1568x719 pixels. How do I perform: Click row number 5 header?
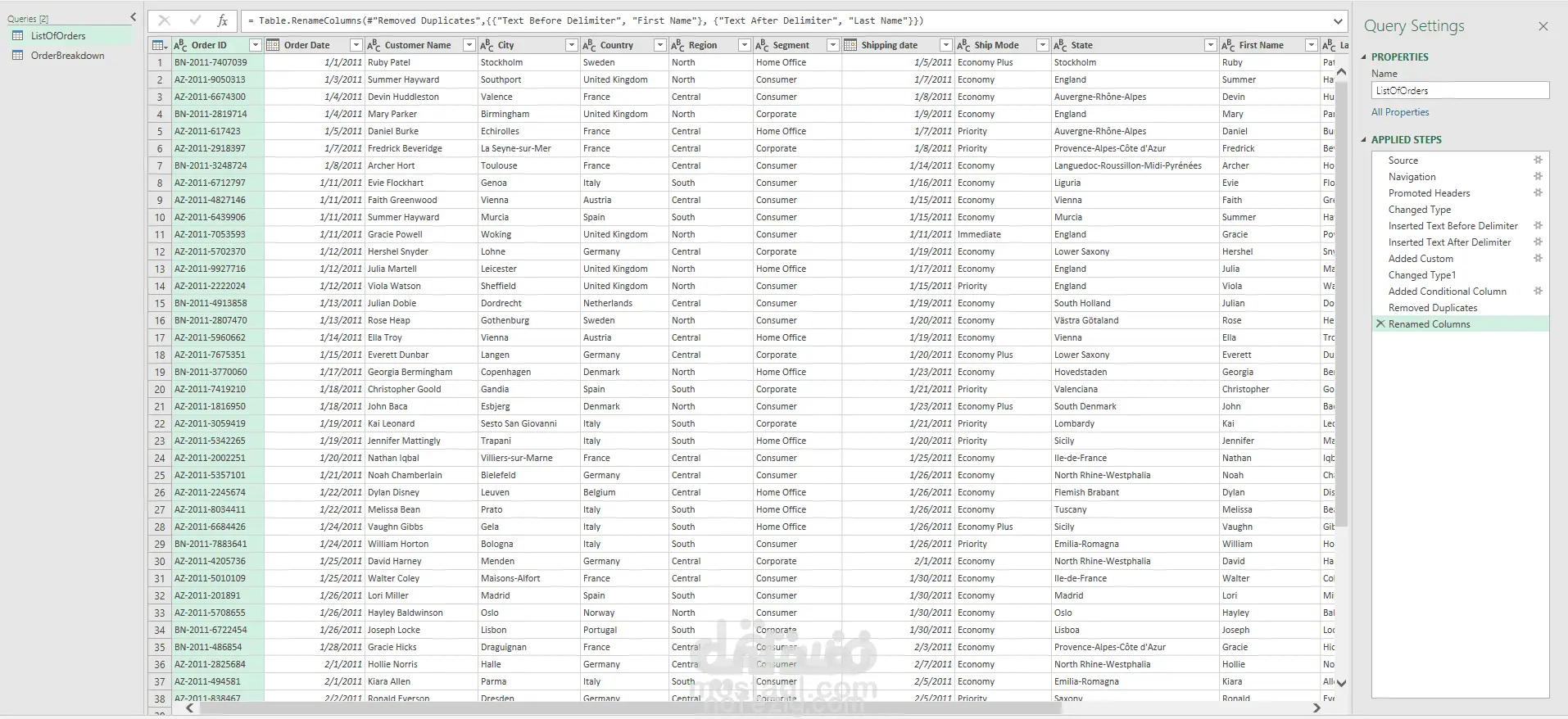point(160,131)
